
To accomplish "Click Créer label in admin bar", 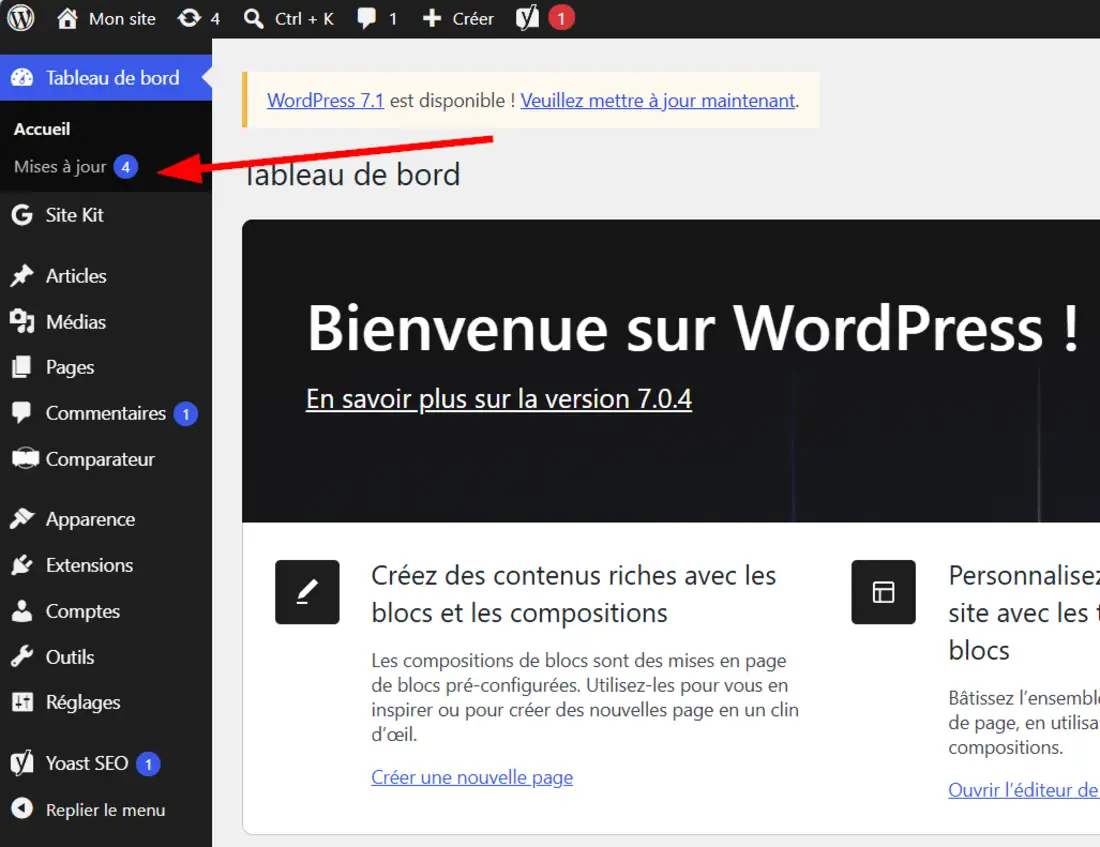I will click(473, 19).
